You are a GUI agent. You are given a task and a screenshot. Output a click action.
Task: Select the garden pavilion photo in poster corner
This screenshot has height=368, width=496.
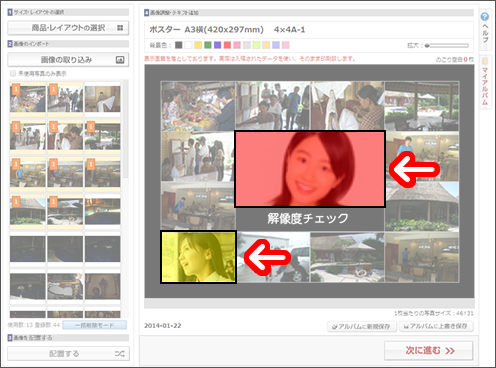[x=422, y=106]
